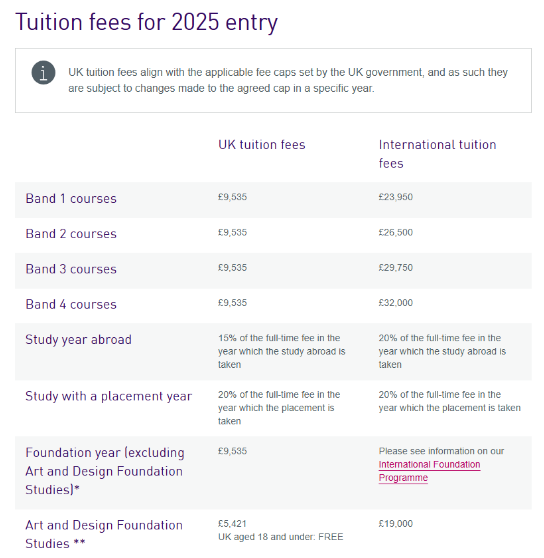The width and height of the screenshot is (544, 558).
Task: Click the info circle icon
Action: pyautogui.click(x=43, y=73)
